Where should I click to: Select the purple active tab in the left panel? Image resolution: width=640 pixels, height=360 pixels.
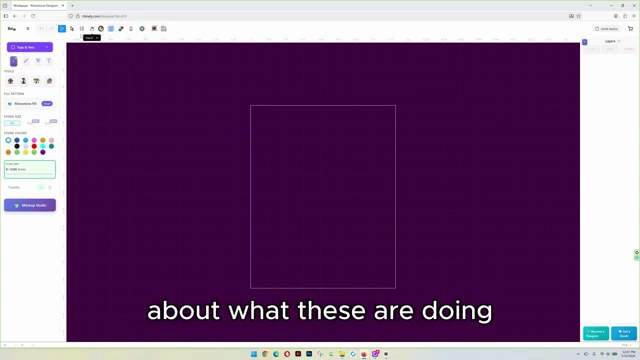pyautogui.click(x=13, y=61)
